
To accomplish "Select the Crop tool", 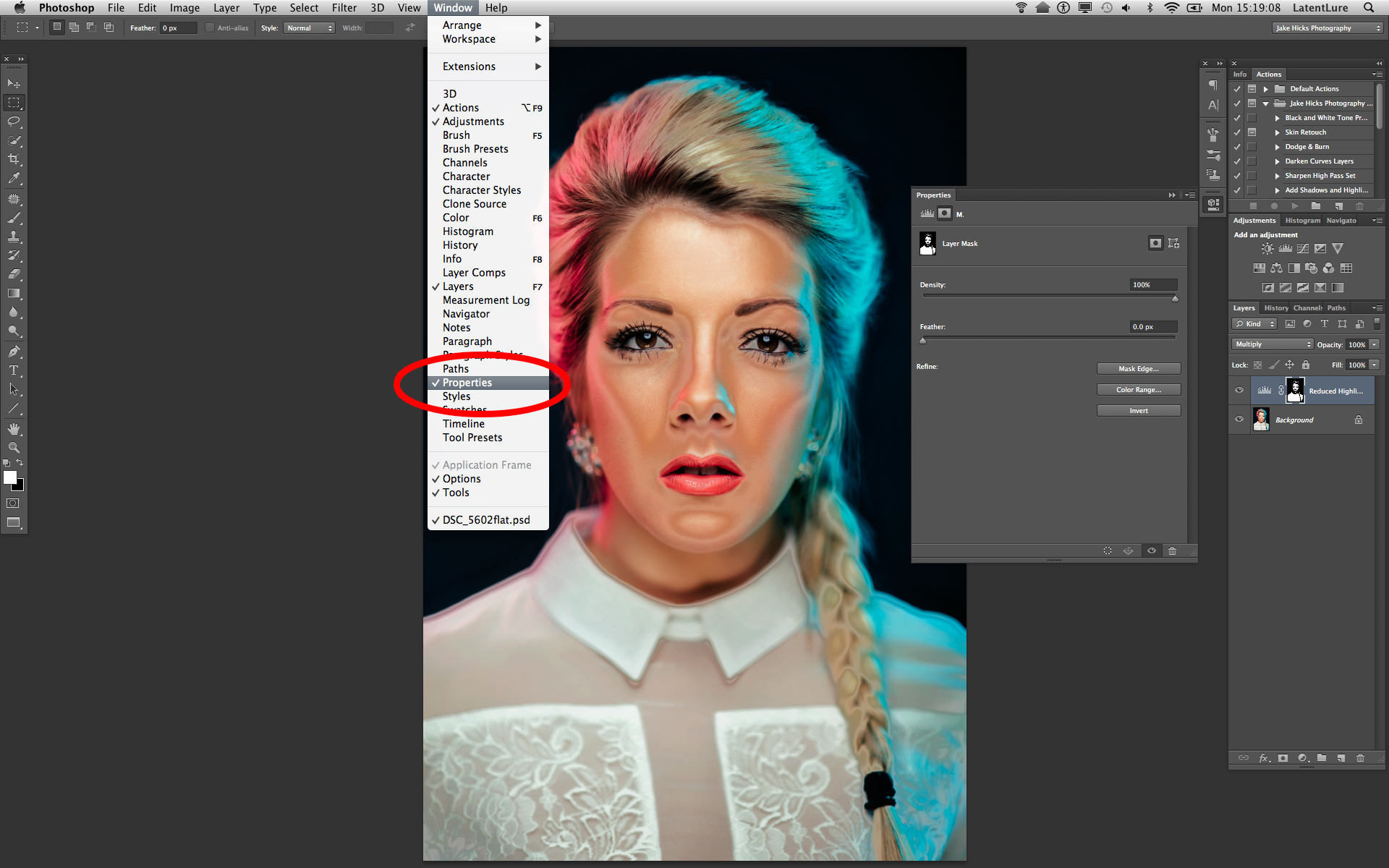I will point(14,160).
